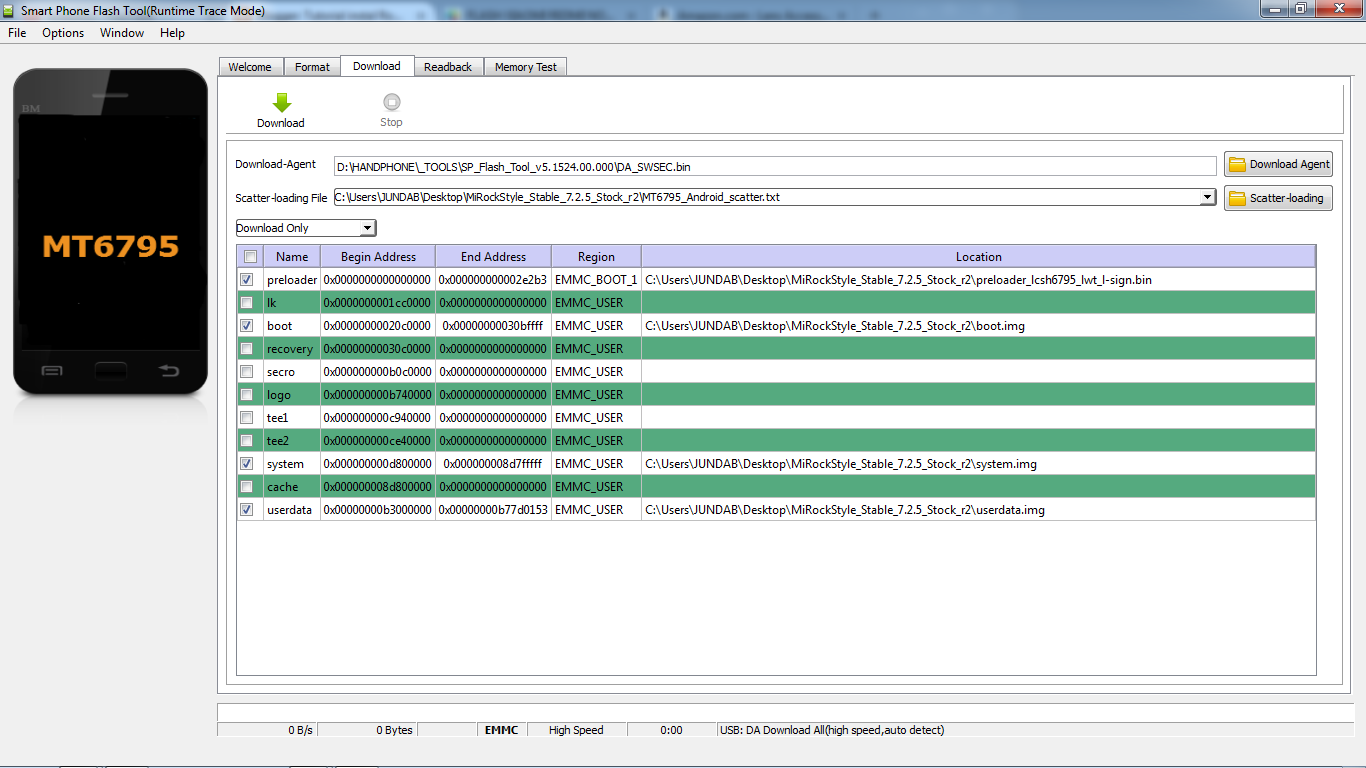Check the lk partition checkbox
Viewport: 1366px width, 768px height.
coord(247,303)
